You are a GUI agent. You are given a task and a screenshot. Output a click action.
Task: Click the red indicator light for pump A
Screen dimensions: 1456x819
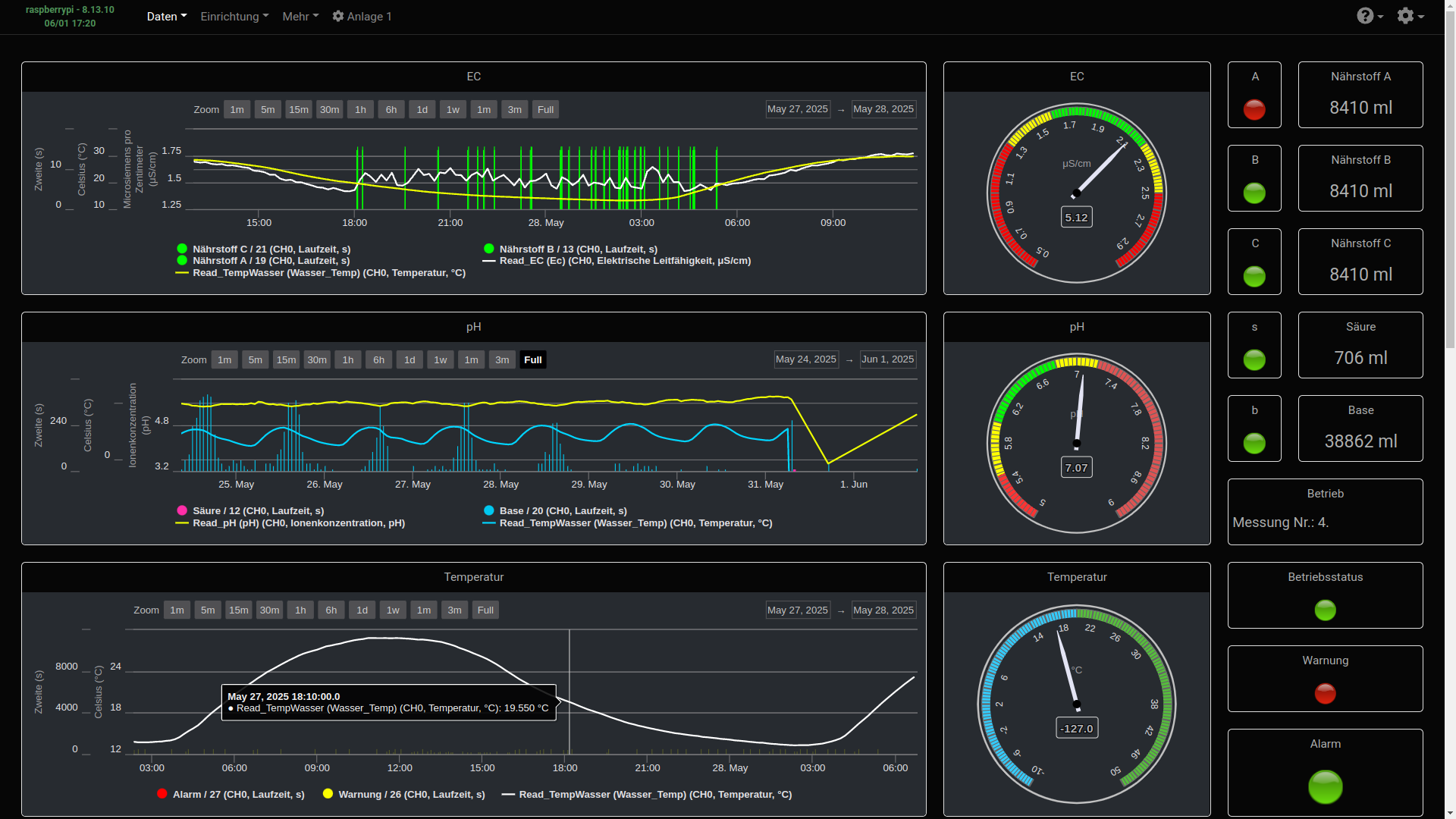click(x=1254, y=110)
